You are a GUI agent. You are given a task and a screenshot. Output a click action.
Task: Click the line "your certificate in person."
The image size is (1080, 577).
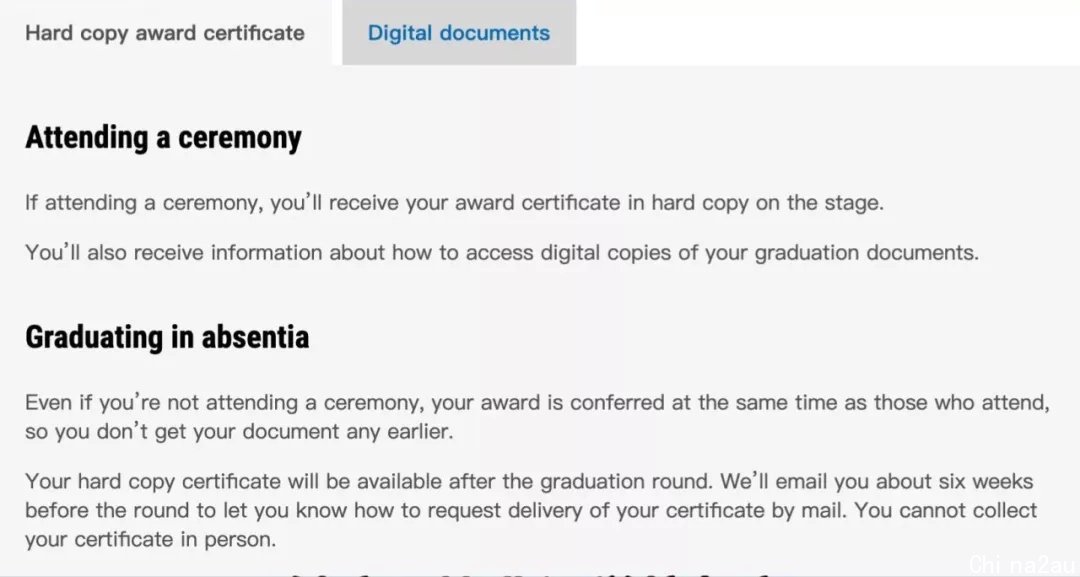pyautogui.click(x=151, y=539)
